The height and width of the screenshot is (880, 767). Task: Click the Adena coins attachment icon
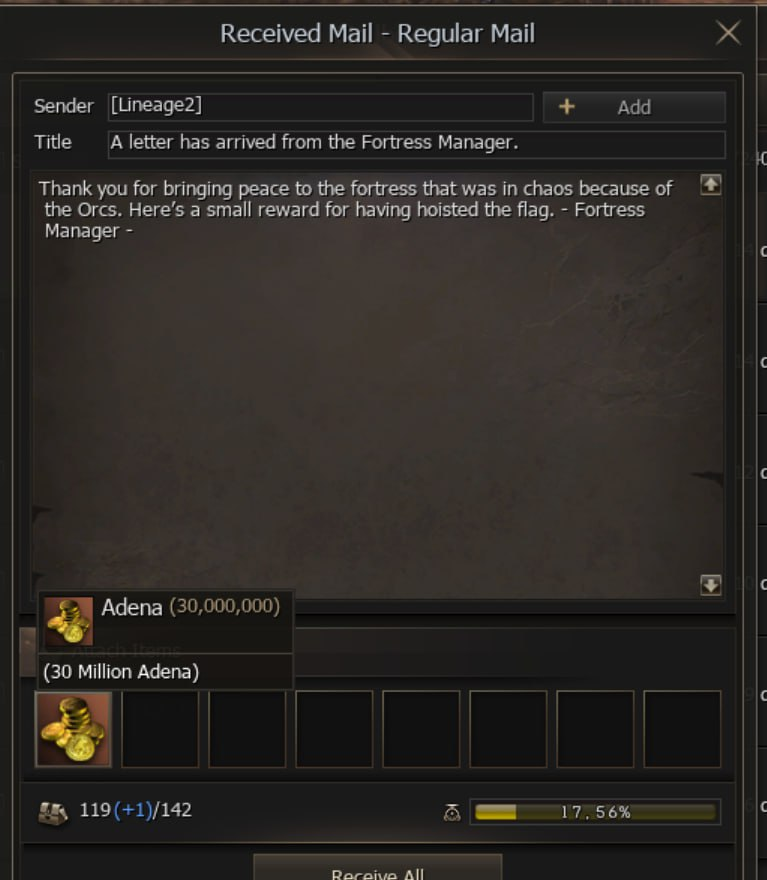pos(74,729)
